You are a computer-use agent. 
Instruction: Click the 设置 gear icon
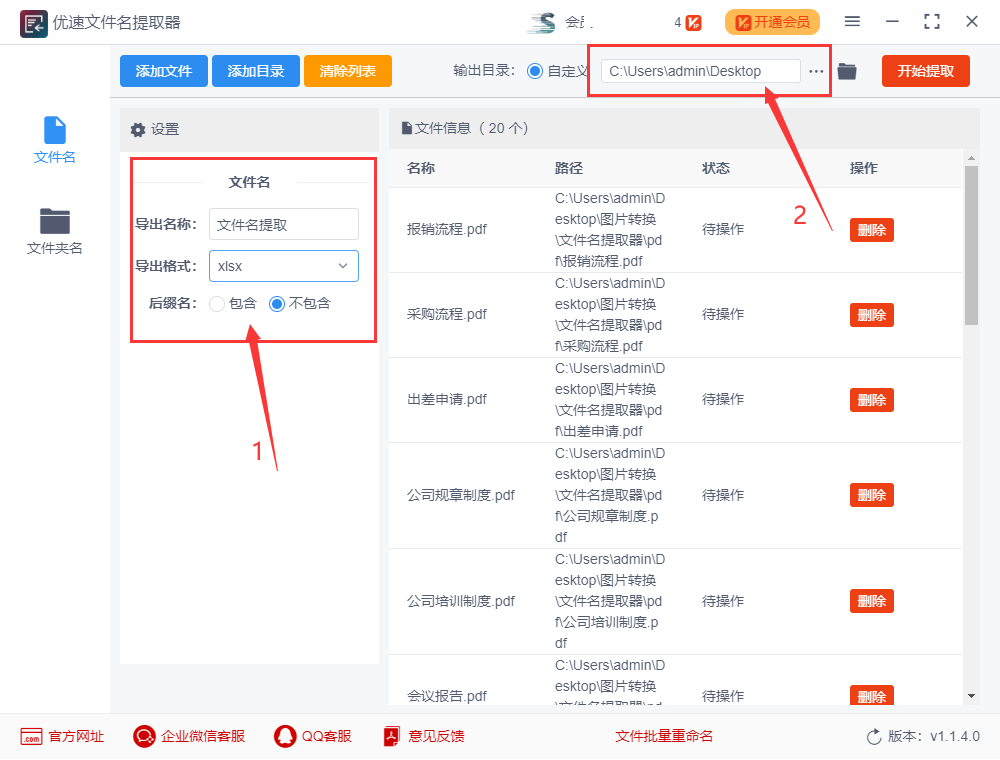[137, 129]
